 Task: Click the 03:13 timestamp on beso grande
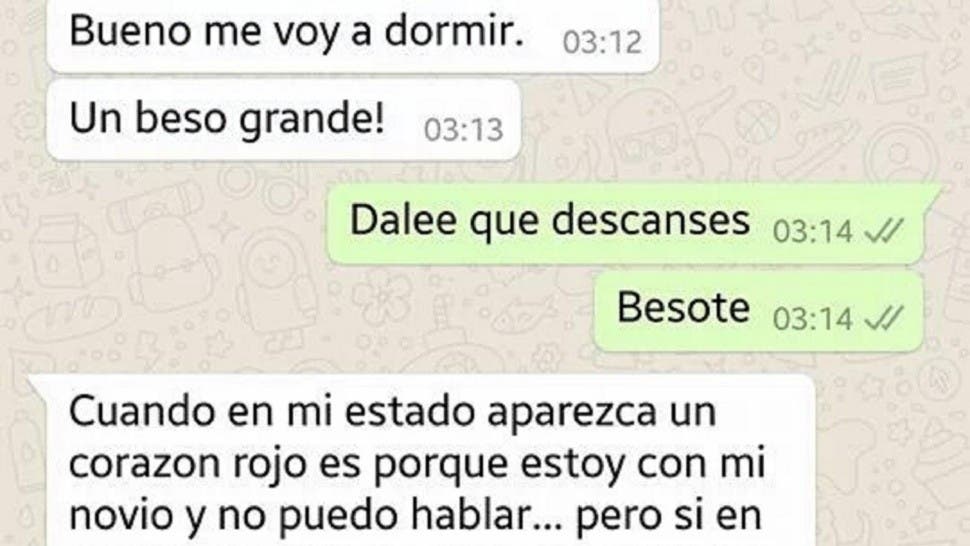tap(463, 130)
